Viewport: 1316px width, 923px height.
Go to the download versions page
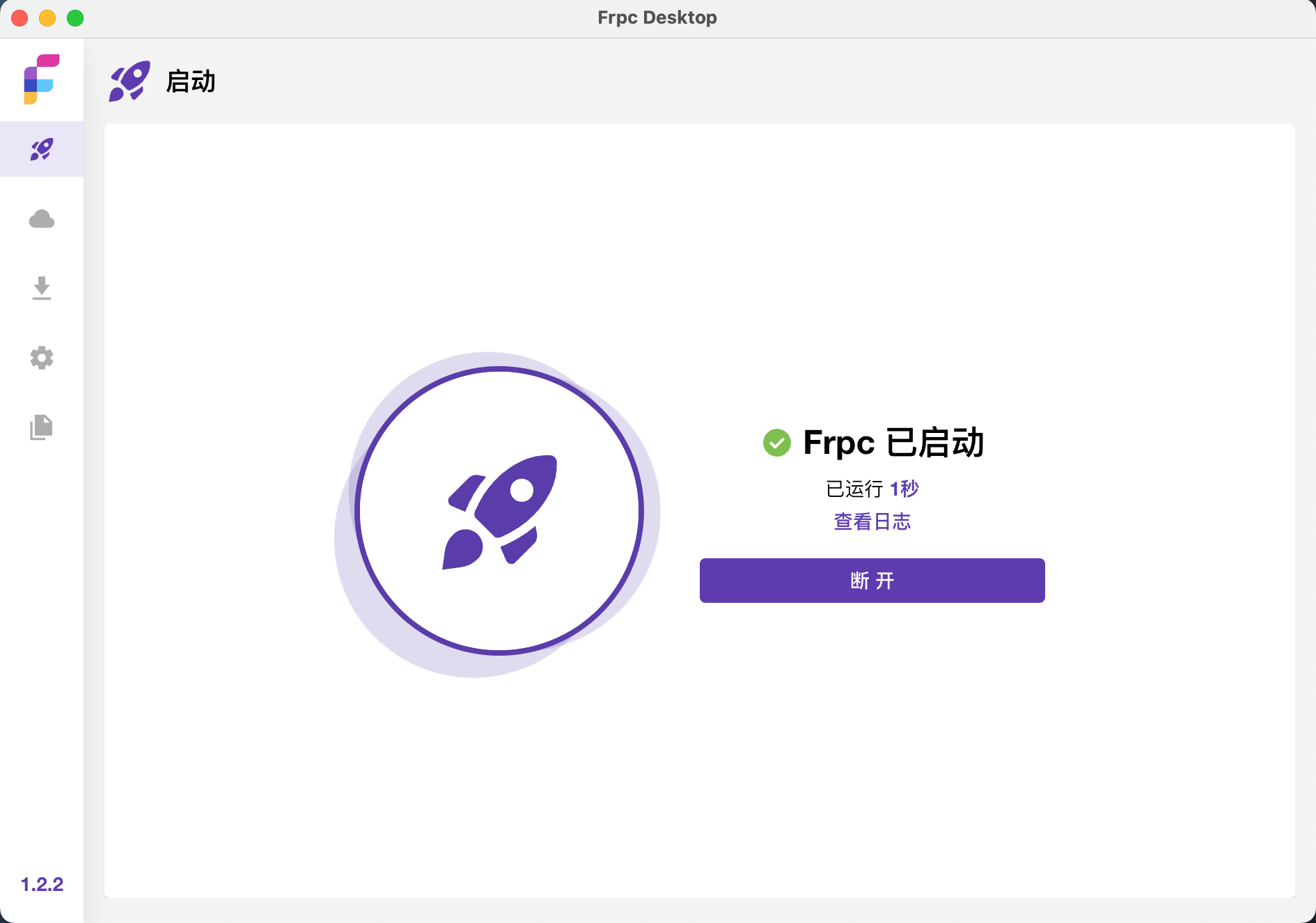click(42, 288)
